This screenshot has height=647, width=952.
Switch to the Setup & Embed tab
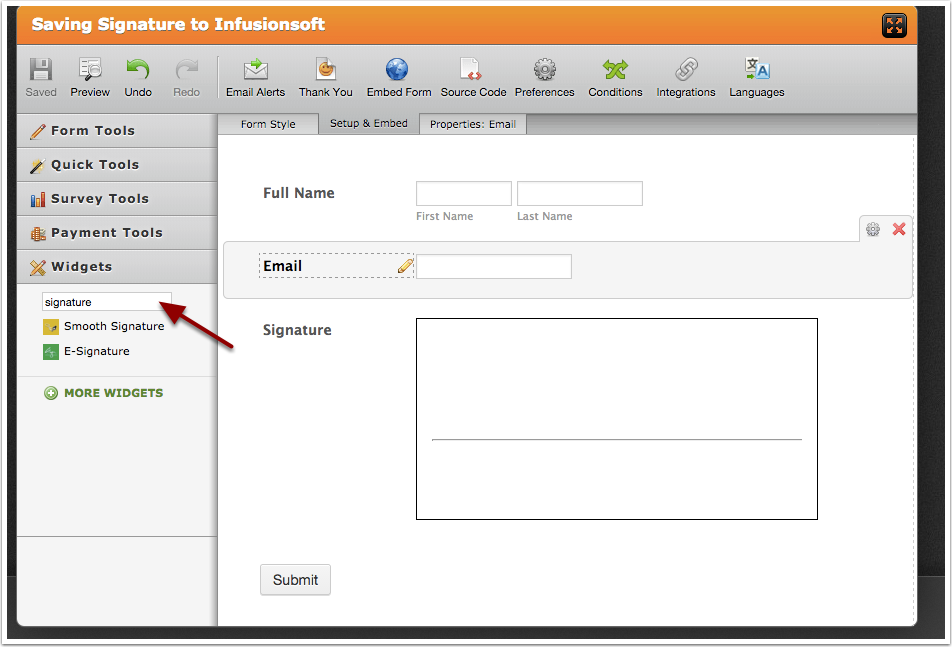click(x=369, y=123)
